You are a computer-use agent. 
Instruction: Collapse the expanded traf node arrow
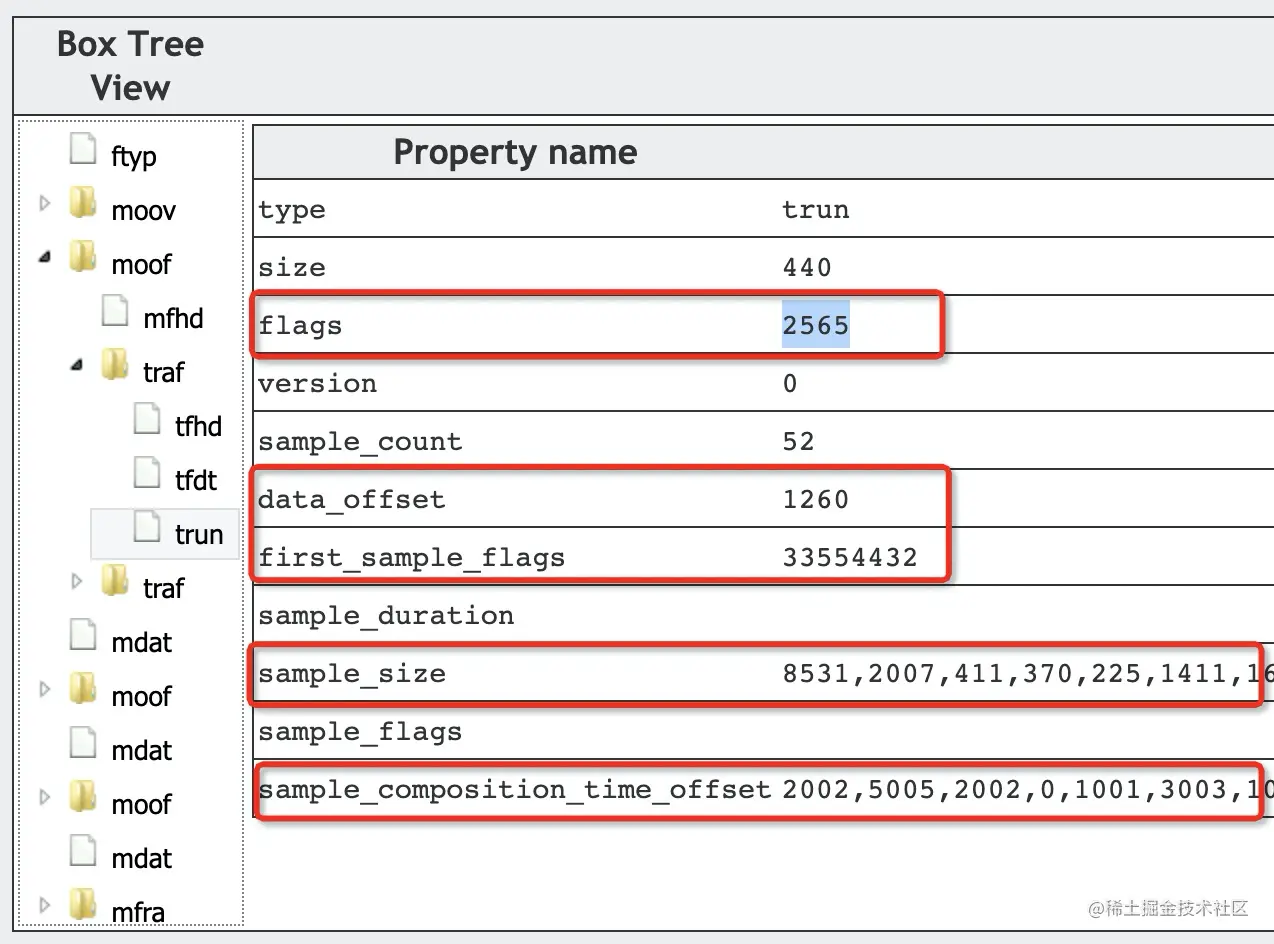(77, 366)
